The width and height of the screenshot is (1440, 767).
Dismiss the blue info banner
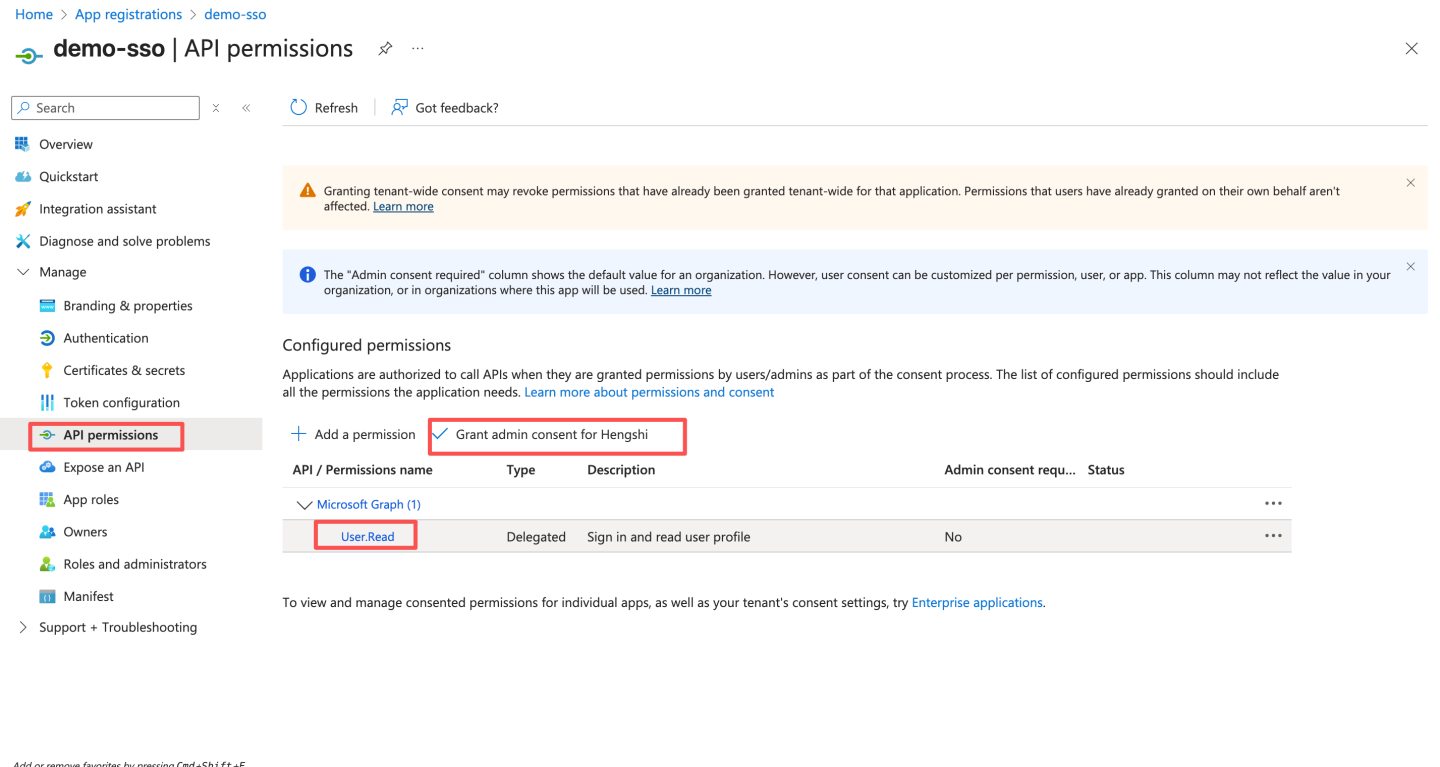1410,267
